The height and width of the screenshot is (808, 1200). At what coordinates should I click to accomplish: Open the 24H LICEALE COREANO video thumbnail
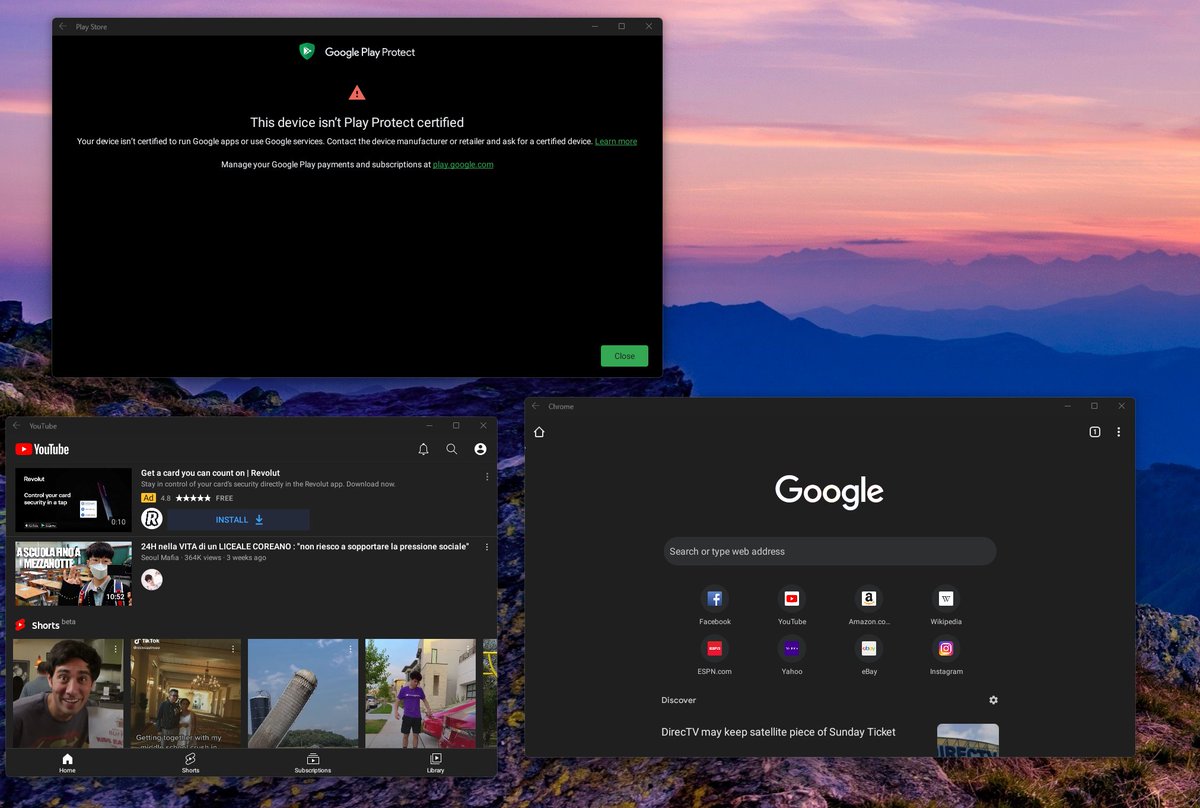pyautogui.click(x=73, y=573)
